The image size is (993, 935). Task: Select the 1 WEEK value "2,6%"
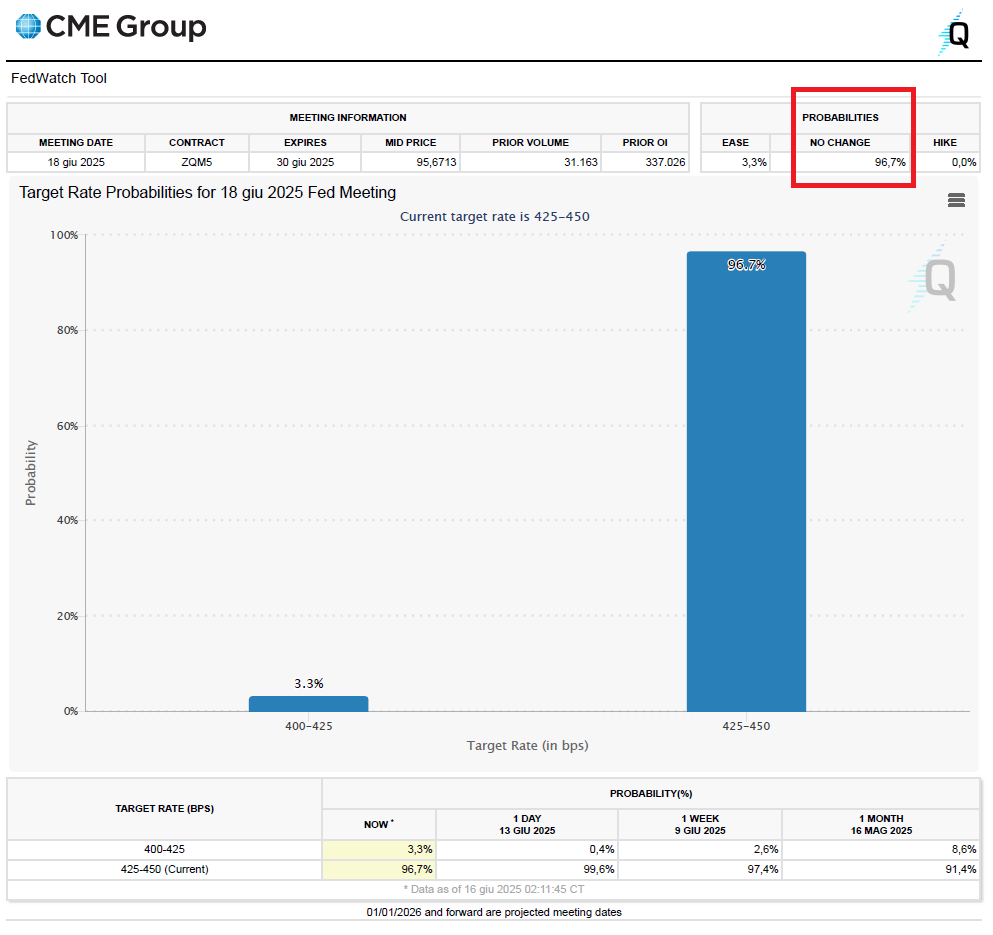click(x=766, y=849)
